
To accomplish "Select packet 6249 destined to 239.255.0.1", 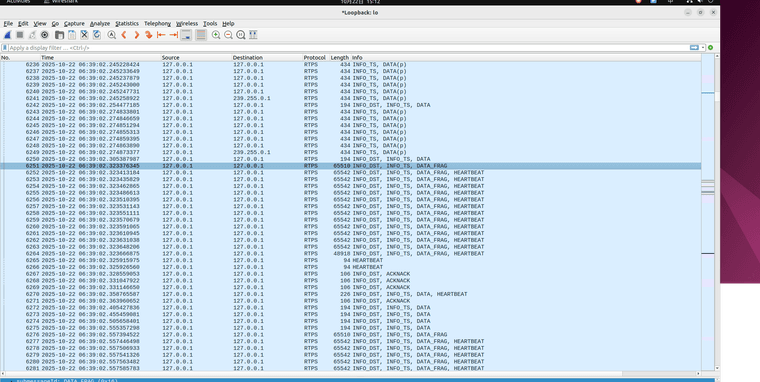I will click(x=350, y=152).
